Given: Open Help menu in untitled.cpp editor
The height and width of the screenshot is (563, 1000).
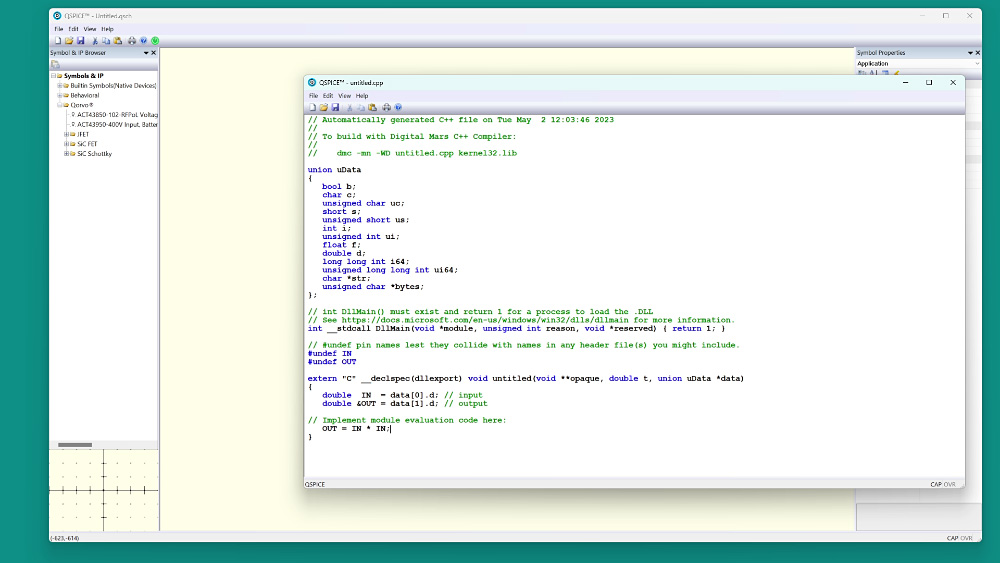Looking at the screenshot, I should (x=362, y=96).
